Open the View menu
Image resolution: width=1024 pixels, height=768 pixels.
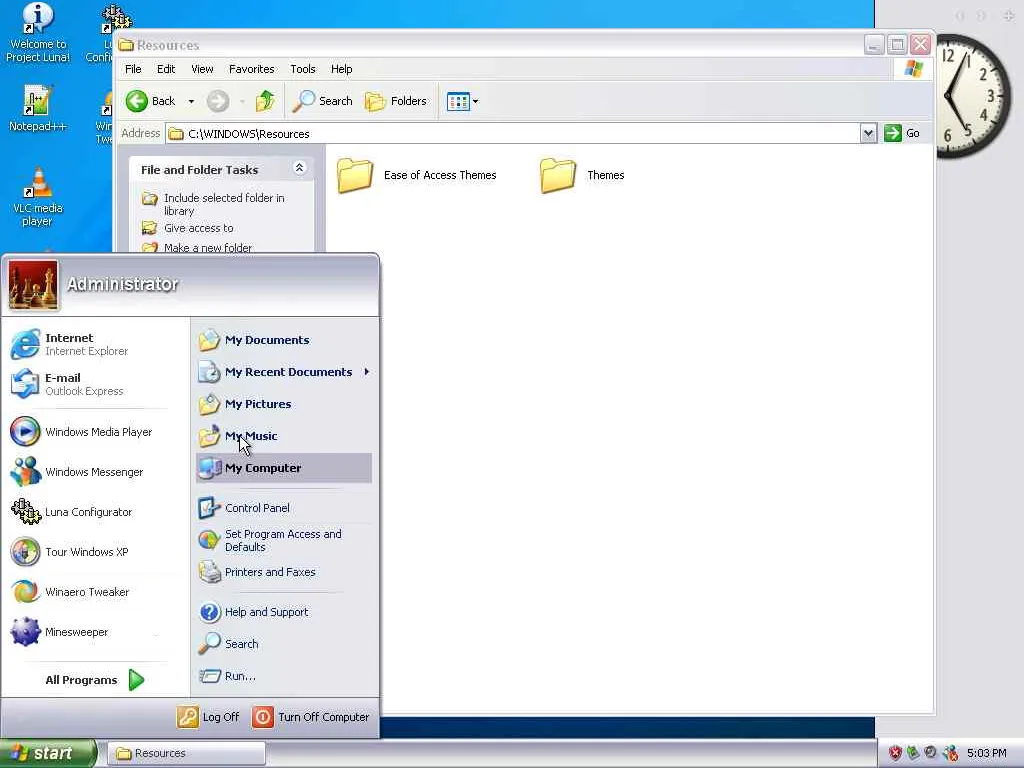[x=202, y=69]
